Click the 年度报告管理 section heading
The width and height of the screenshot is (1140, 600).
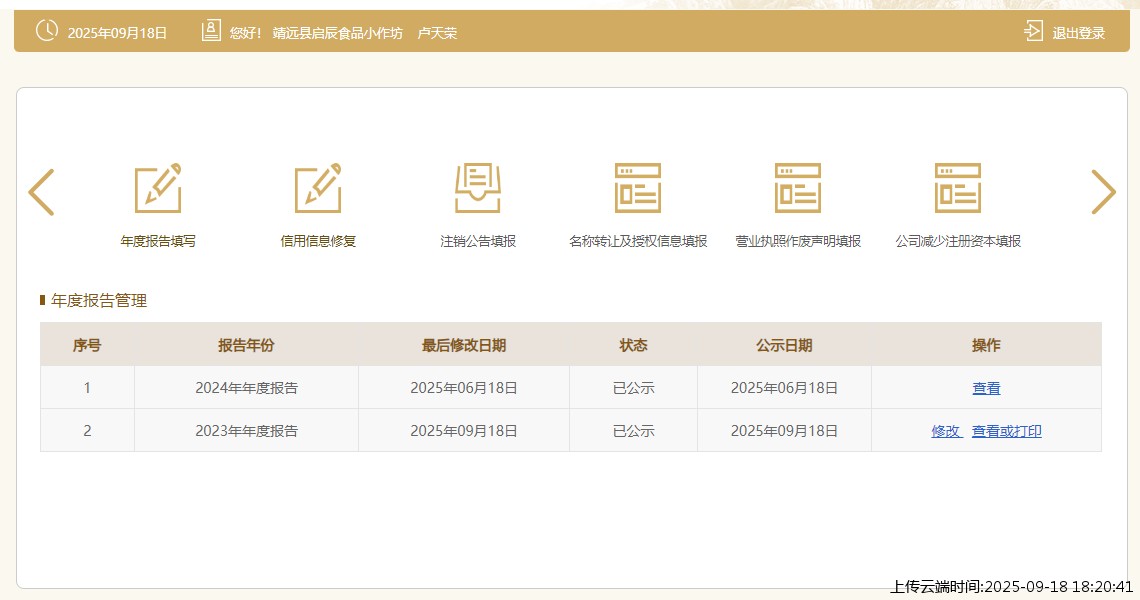point(99,301)
